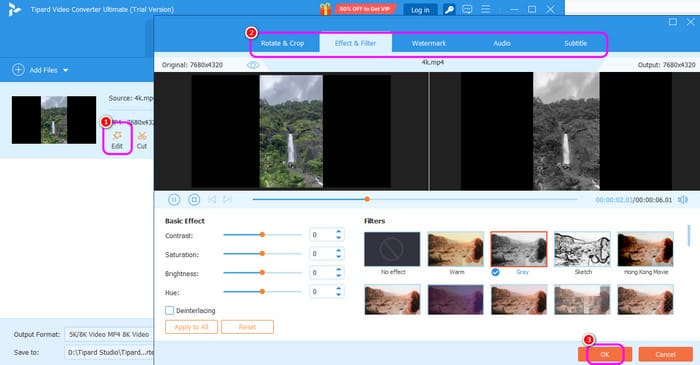The width and height of the screenshot is (700, 365).
Task: Click the Reset button
Action: [x=247, y=327]
